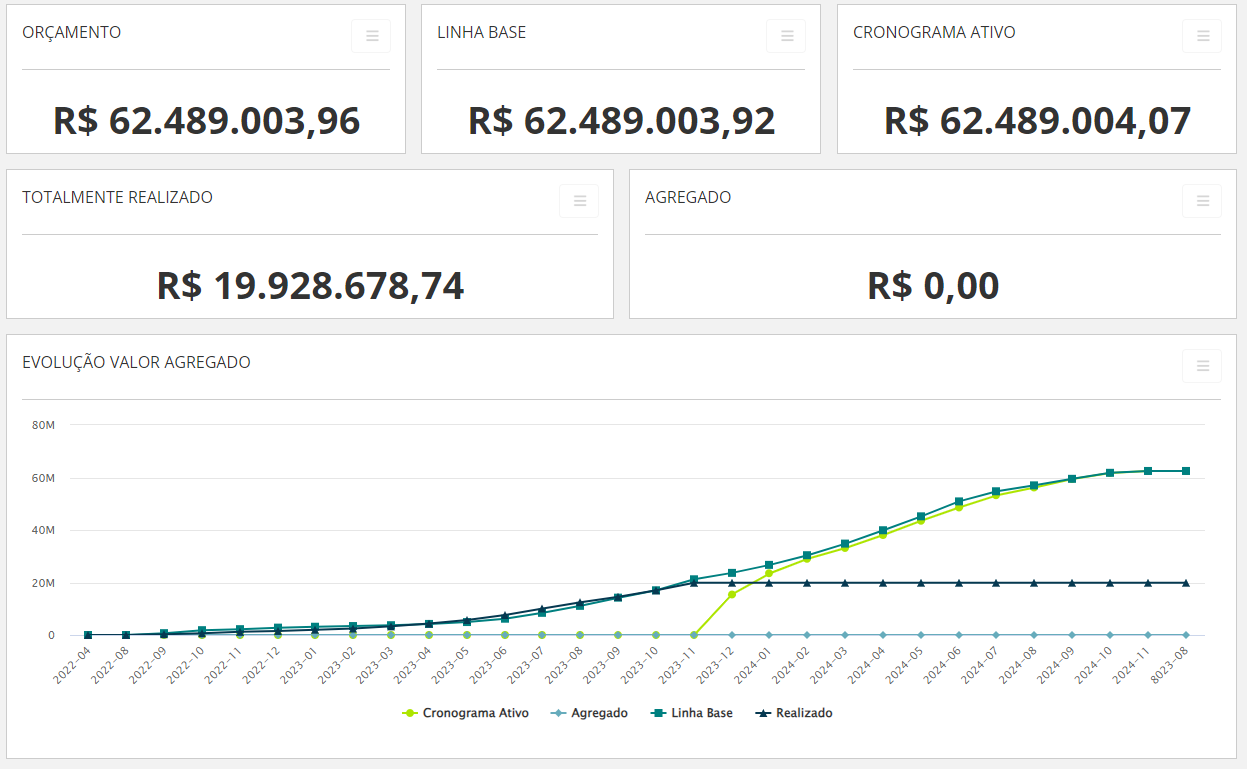
Task: Open the Orçamento card hamburger menu
Action: 371,36
